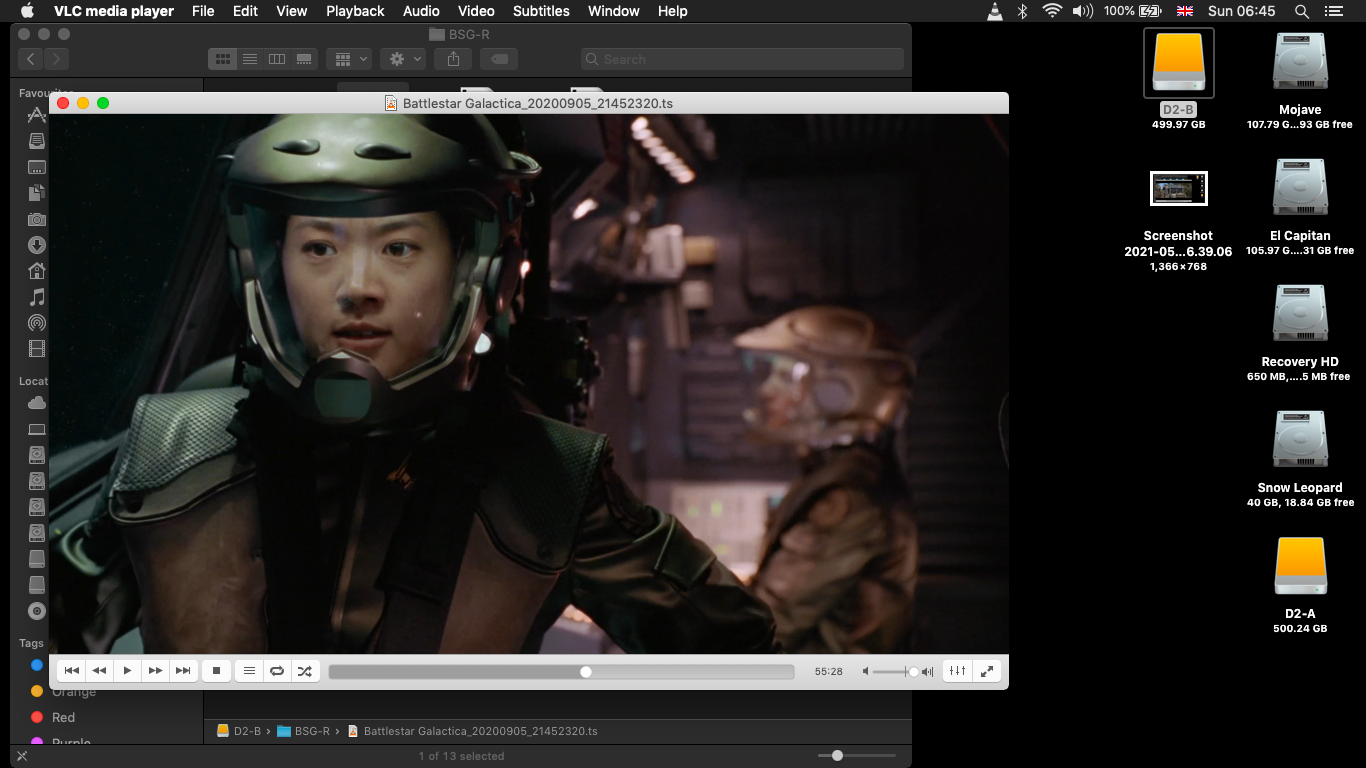Open the Audio menu
Screen dimensions: 1366x768
coord(421,11)
